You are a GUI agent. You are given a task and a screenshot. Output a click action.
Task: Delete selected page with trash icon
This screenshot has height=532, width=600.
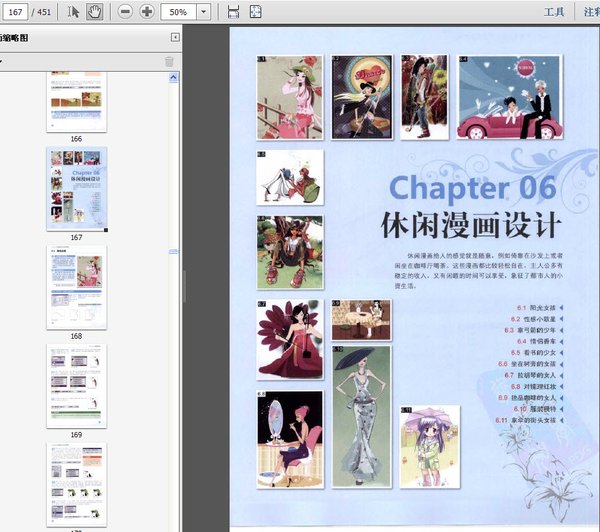[169, 62]
